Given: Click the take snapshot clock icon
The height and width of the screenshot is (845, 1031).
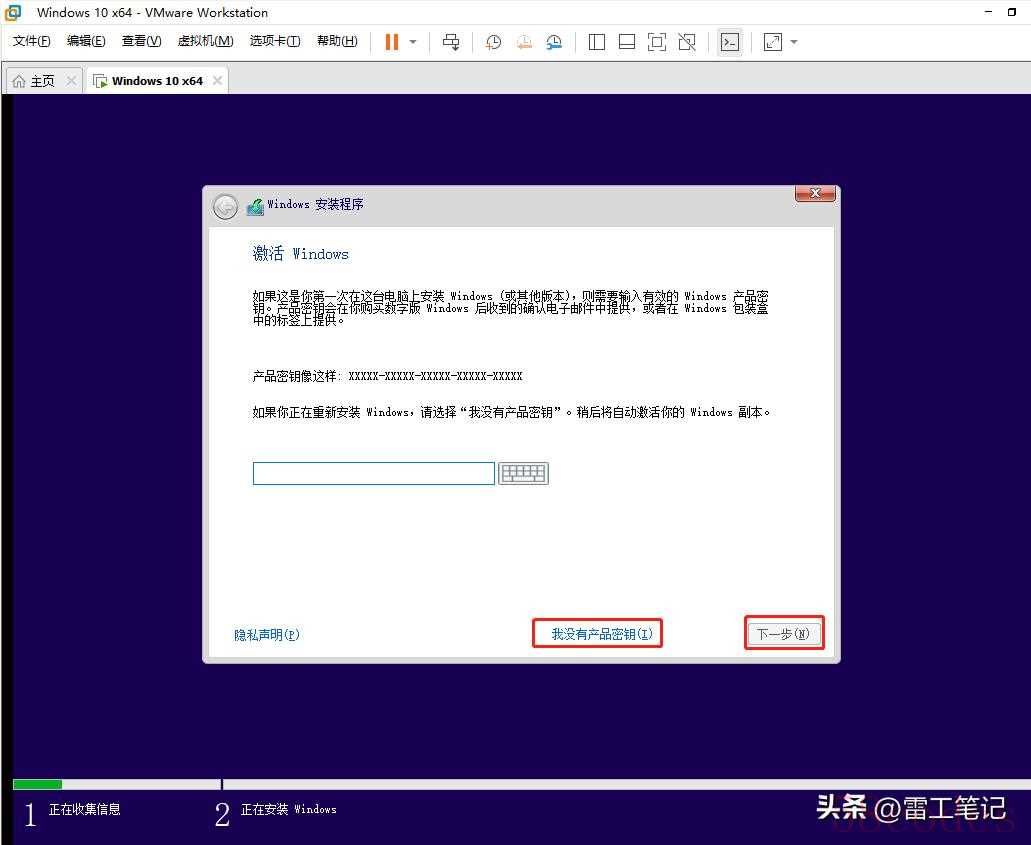Looking at the screenshot, I should 493,42.
